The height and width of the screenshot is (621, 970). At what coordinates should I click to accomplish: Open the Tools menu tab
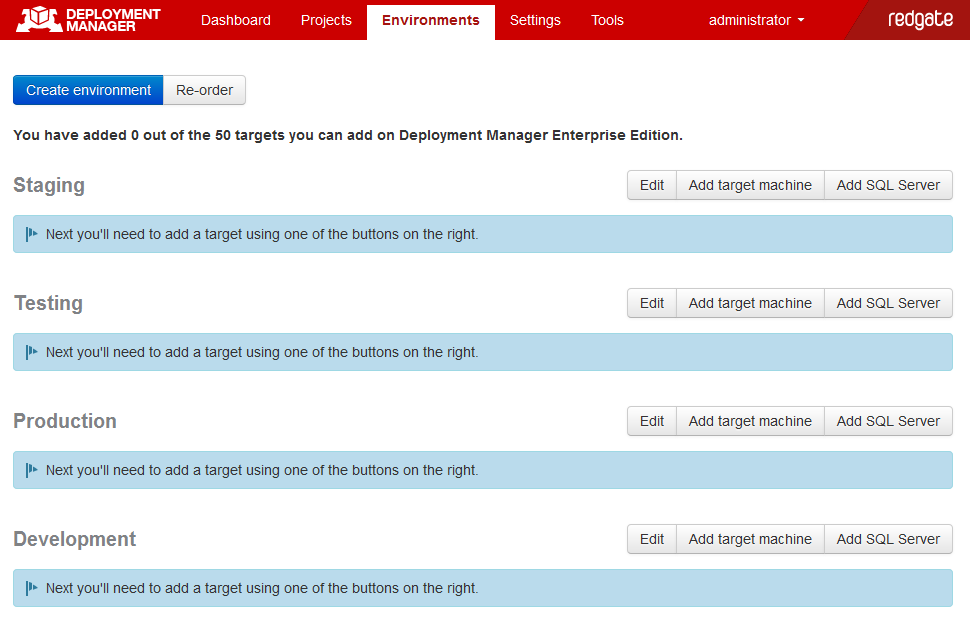[x=607, y=20]
